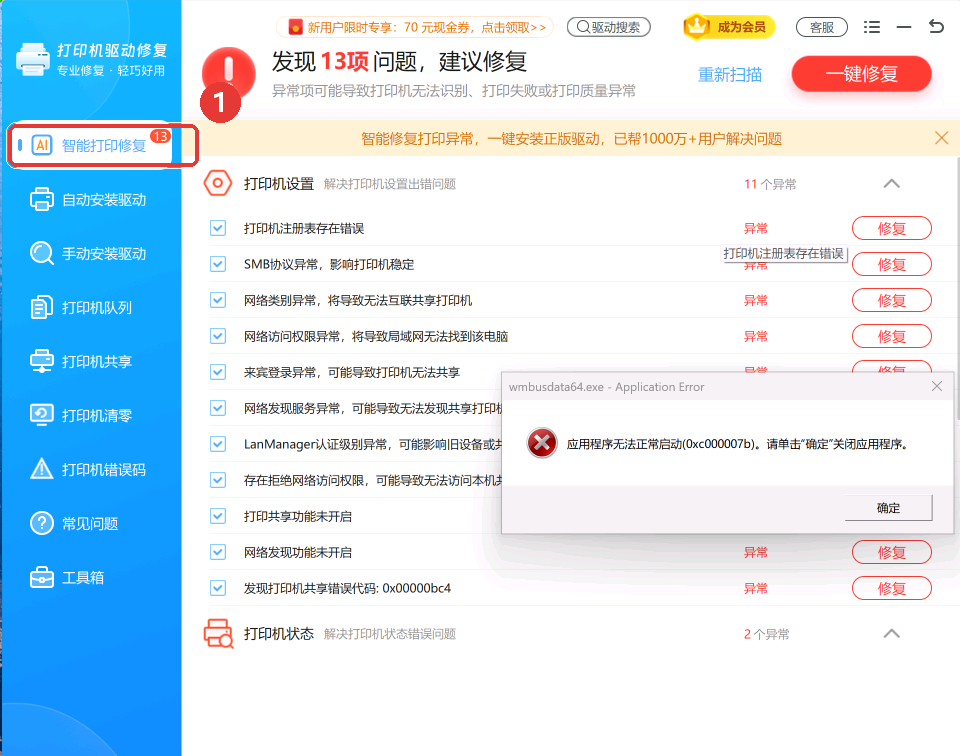Click the red error X icon in dialog
960x756 pixels.
click(x=542, y=443)
